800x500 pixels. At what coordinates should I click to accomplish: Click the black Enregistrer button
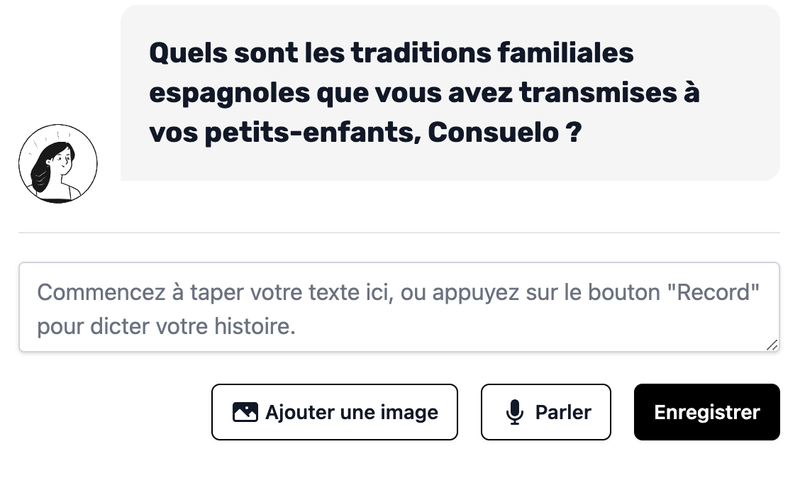[706, 412]
